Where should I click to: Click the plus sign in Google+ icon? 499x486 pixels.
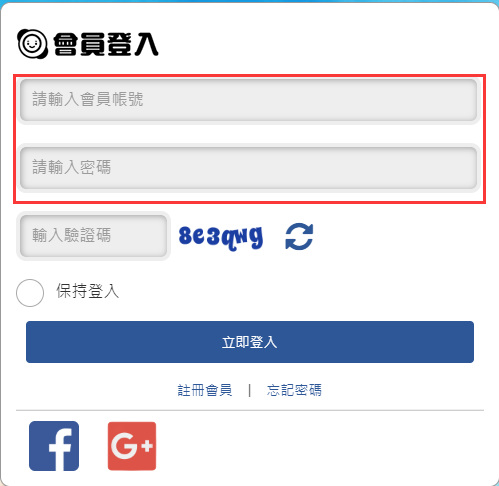click(x=147, y=446)
